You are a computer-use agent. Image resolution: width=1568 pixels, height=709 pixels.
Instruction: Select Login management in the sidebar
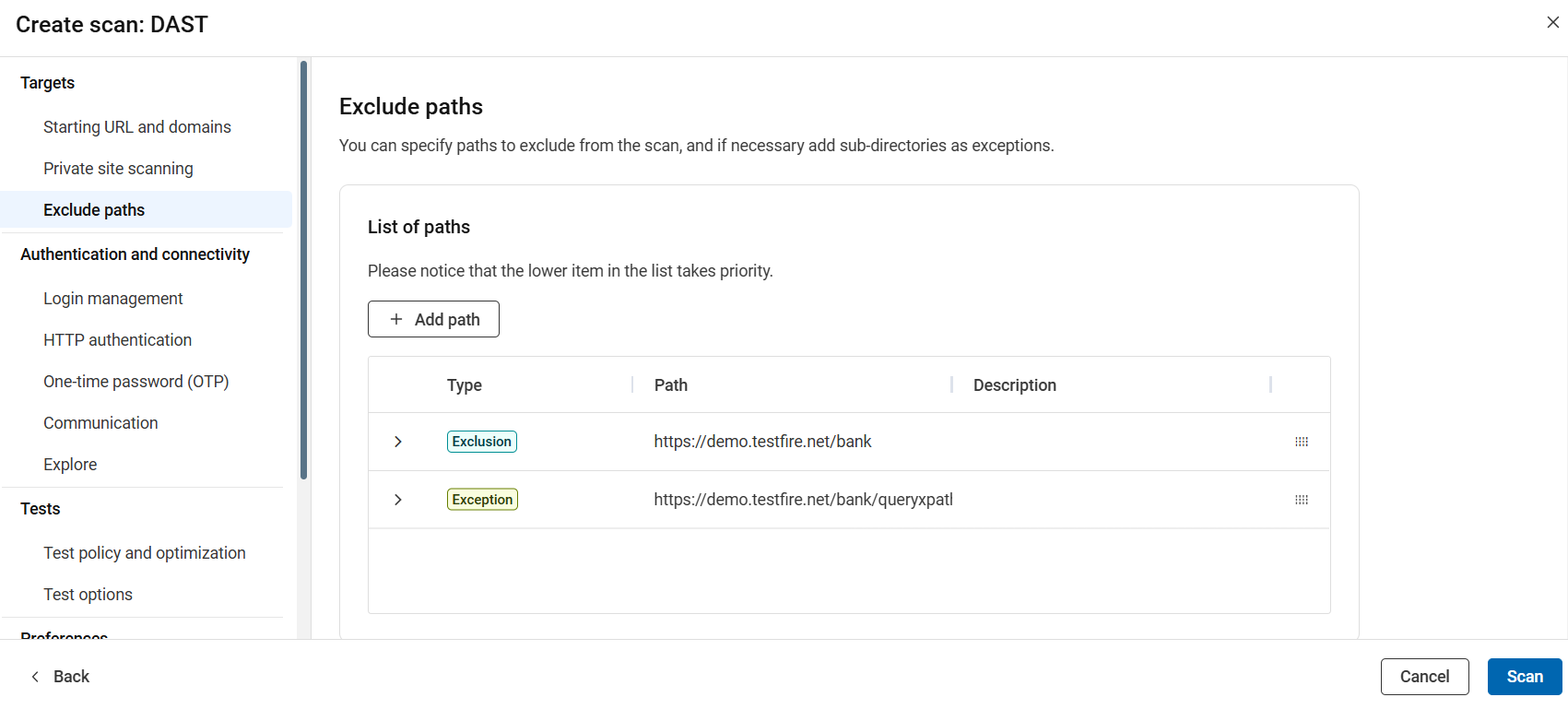pos(112,298)
